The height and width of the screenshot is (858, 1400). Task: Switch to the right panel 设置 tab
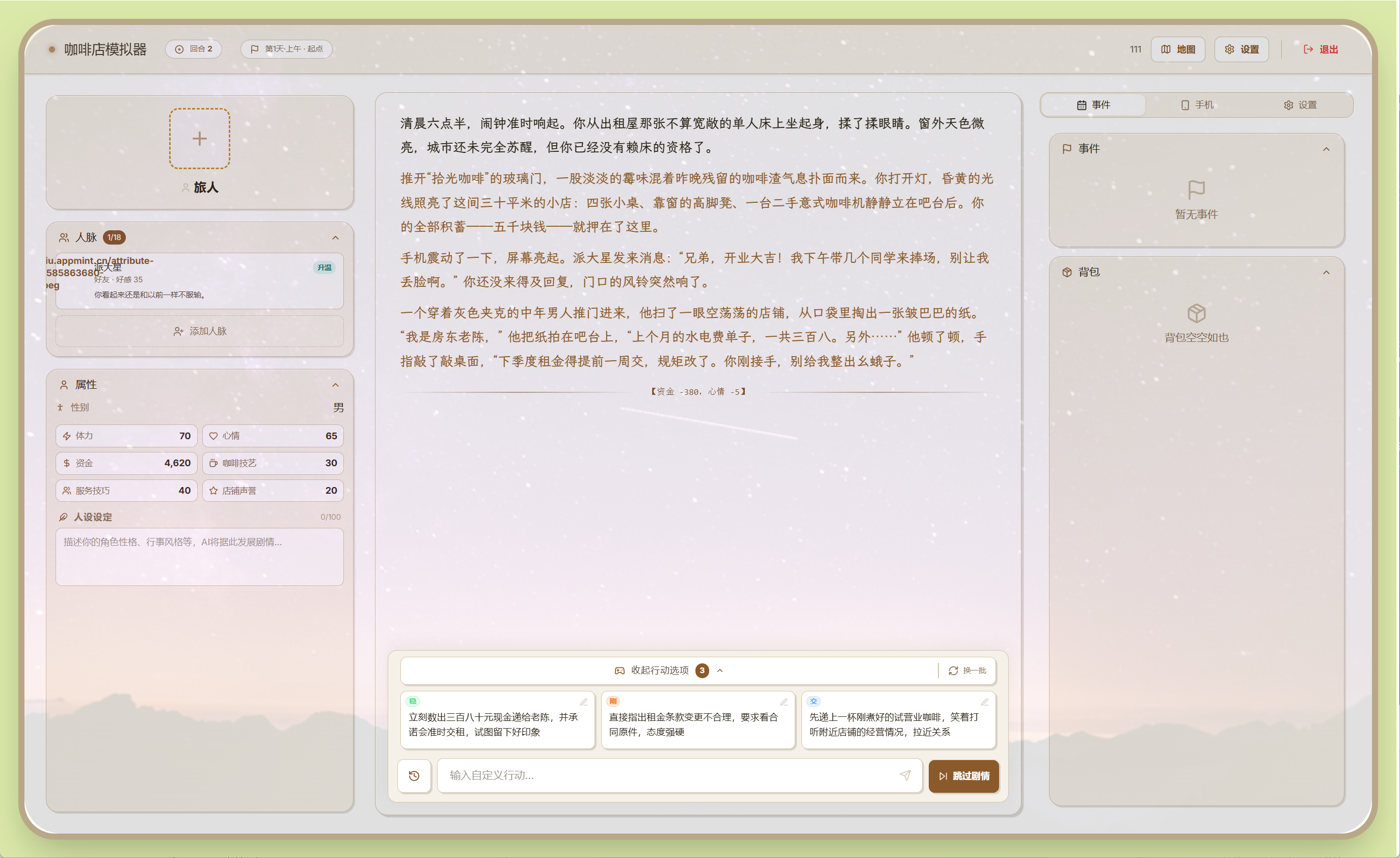[x=1300, y=105]
